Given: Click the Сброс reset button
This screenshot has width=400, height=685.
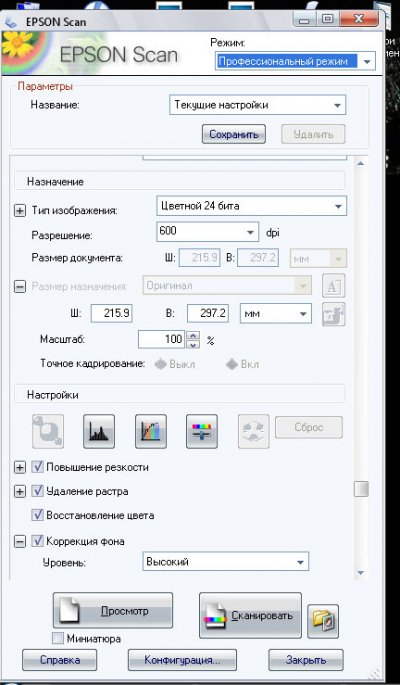Looking at the screenshot, I should (309, 427).
